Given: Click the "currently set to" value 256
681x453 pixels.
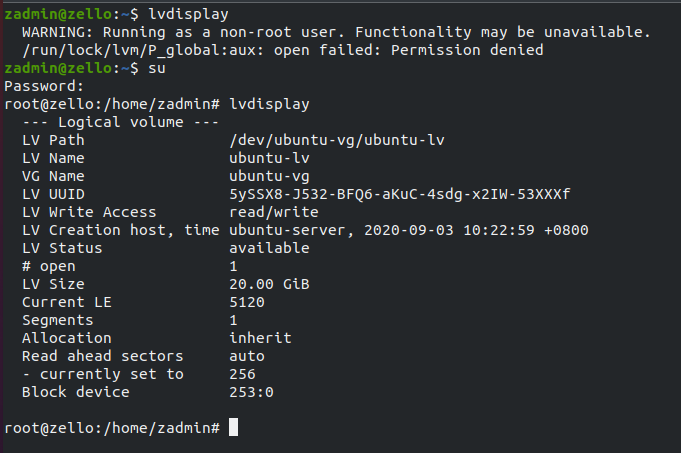Looking at the screenshot, I should (x=242, y=374).
